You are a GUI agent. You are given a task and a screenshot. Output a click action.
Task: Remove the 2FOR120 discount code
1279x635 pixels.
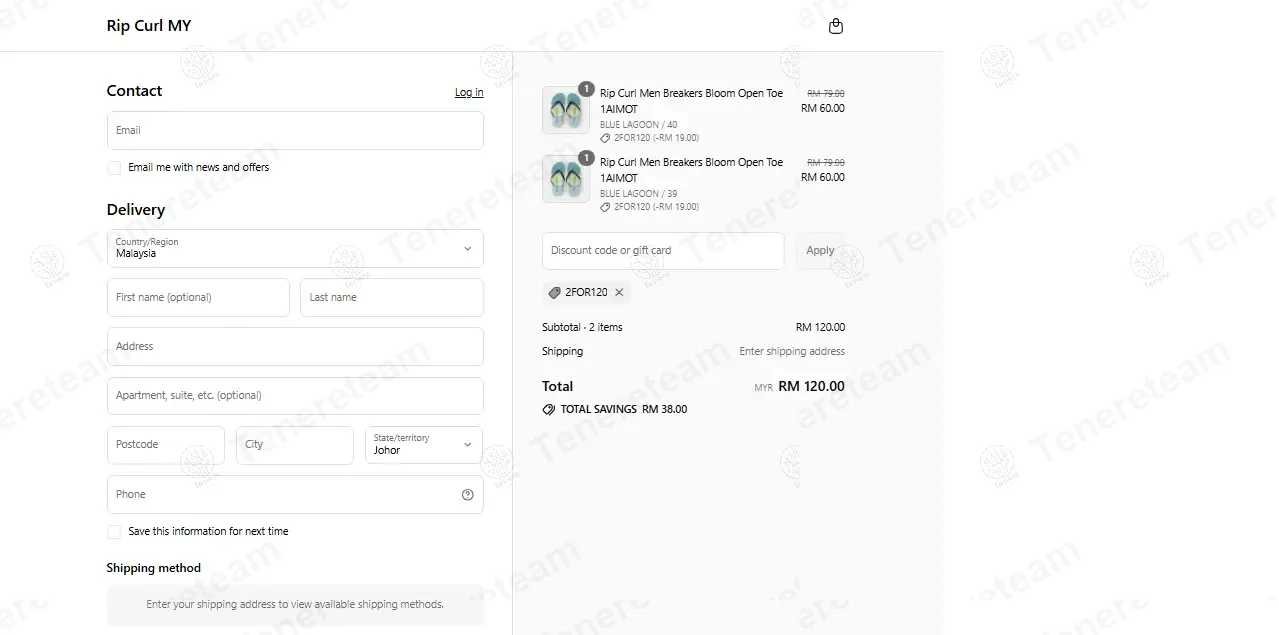coord(619,292)
